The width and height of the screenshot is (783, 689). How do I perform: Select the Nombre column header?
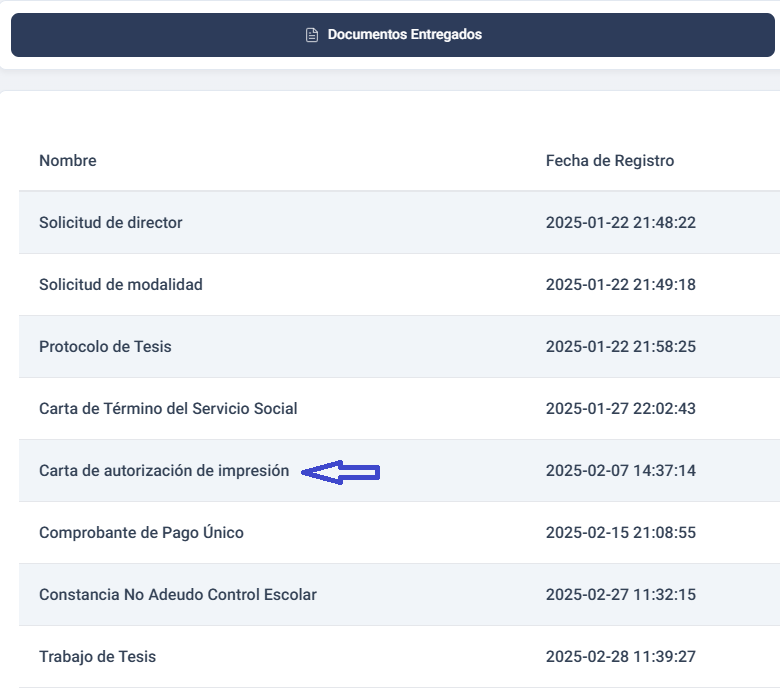click(x=68, y=161)
